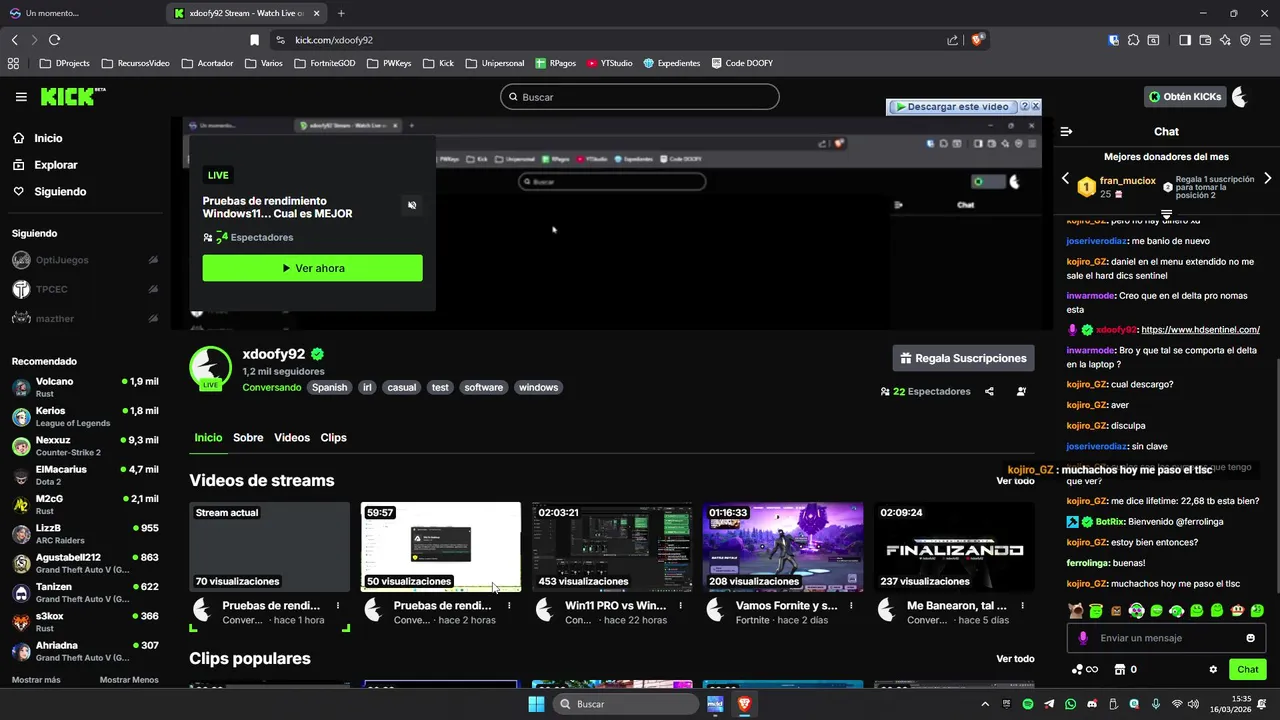Click Ver todo next to Videos de streams

pyautogui.click(x=1015, y=481)
